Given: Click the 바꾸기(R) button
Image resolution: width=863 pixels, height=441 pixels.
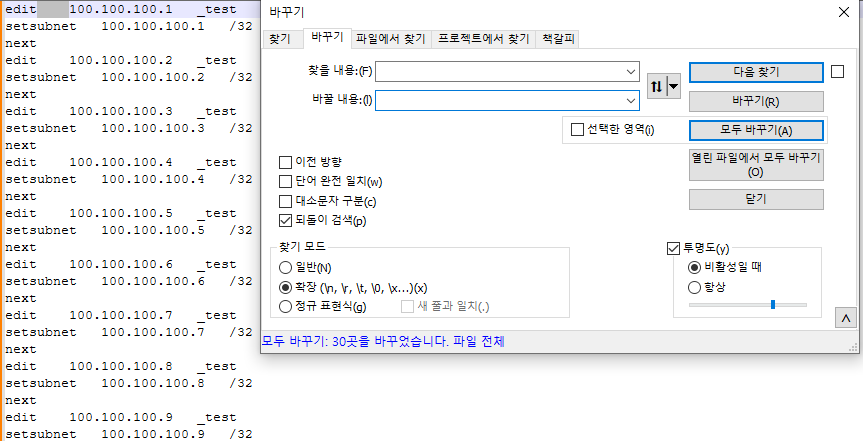Looking at the screenshot, I should 756,101.
